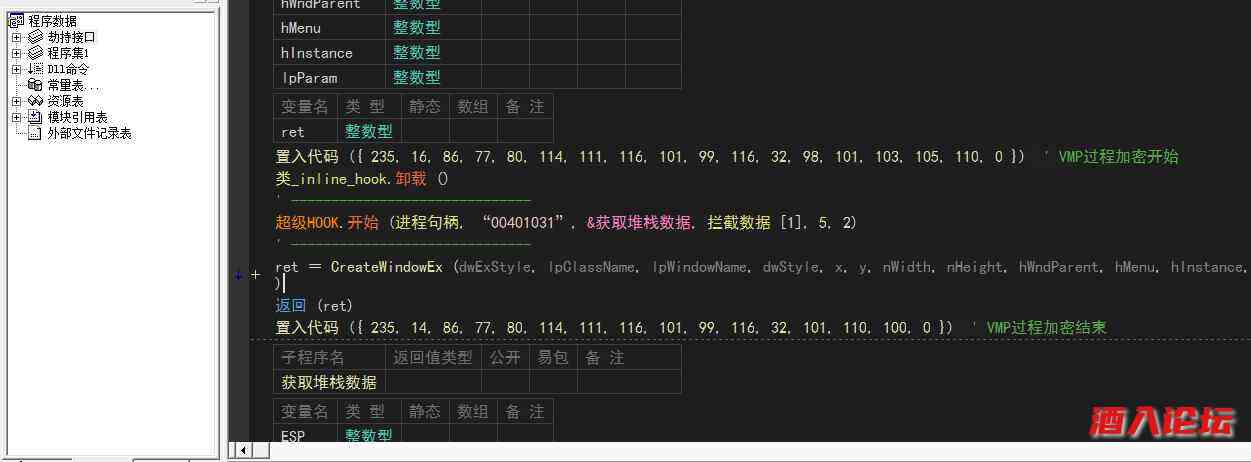Expand the 模块引用表 tree node

click(x=16, y=117)
